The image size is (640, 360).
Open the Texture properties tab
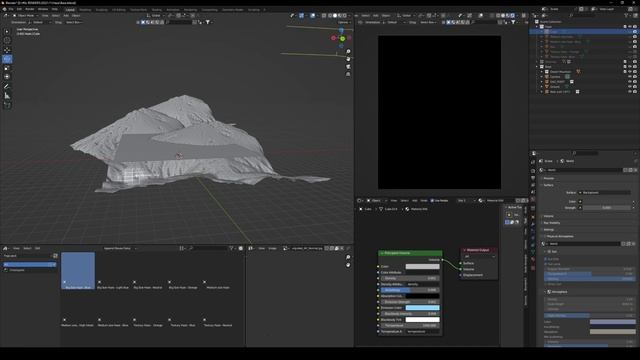533,268
